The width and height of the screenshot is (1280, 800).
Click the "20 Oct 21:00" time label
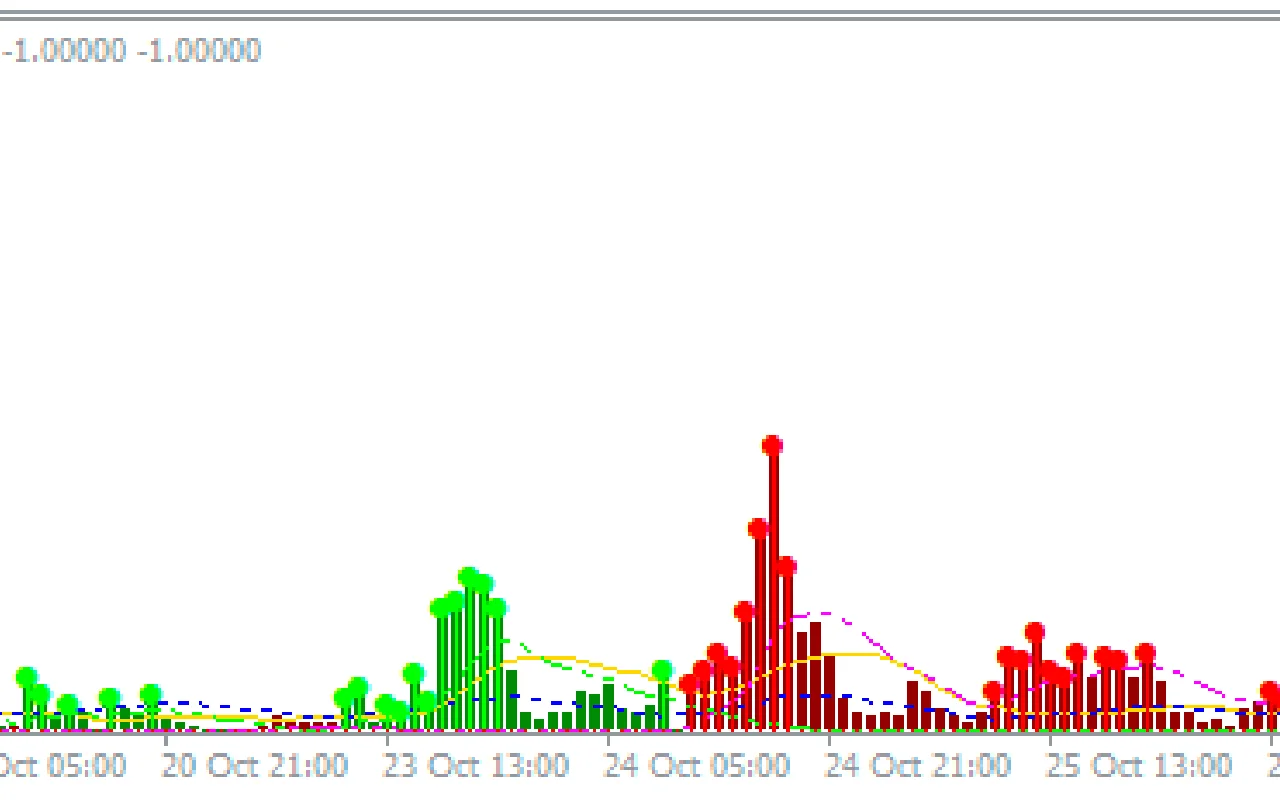coord(255,767)
